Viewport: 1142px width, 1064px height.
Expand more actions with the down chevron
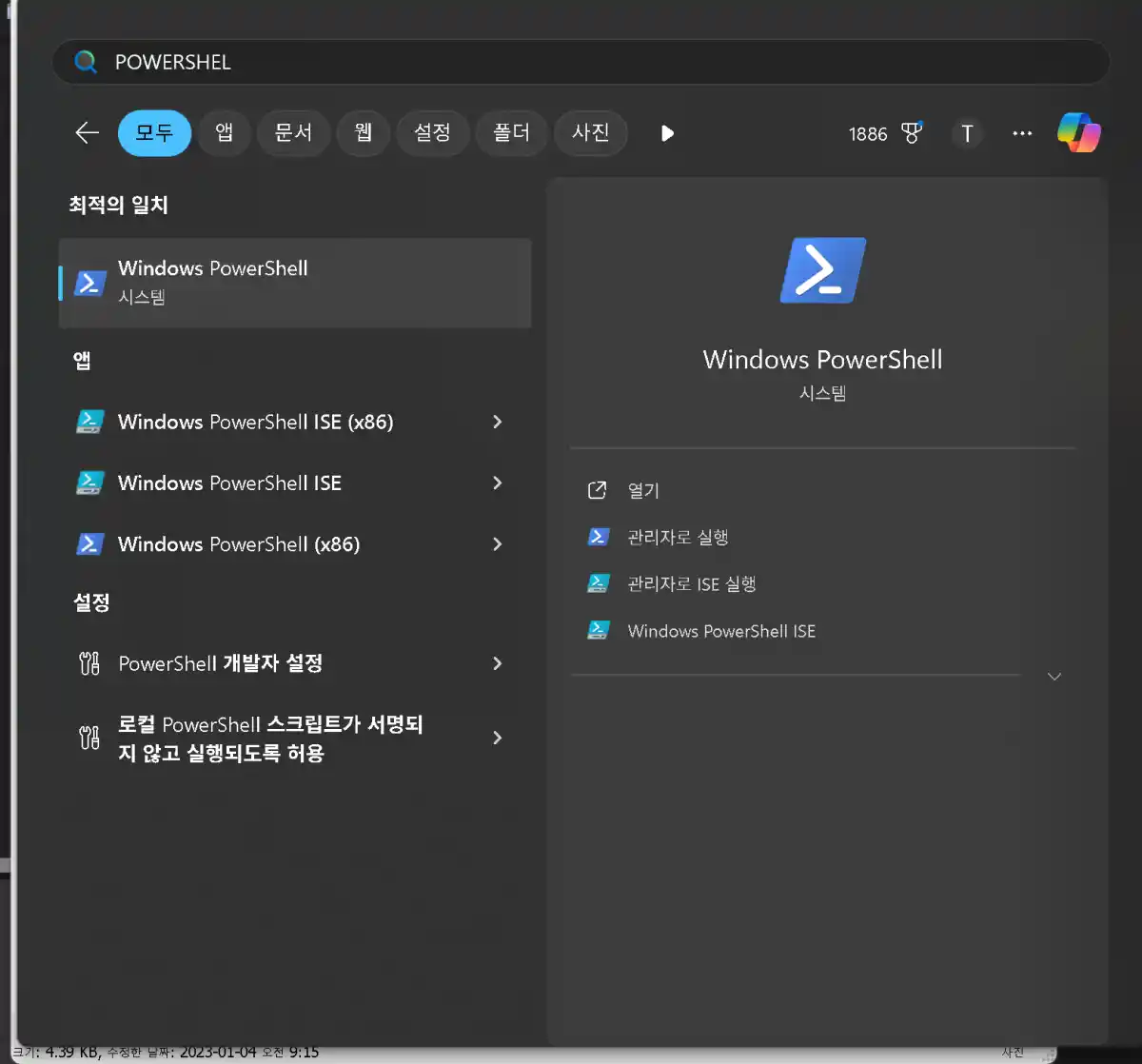pyautogui.click(x=1053, y=677)
